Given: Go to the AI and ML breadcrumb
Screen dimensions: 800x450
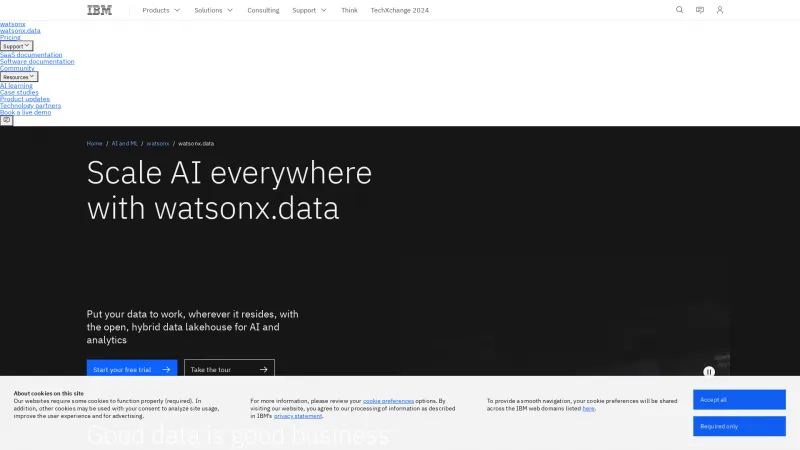Looking at the screenshot, I should (x=124, y=143).
